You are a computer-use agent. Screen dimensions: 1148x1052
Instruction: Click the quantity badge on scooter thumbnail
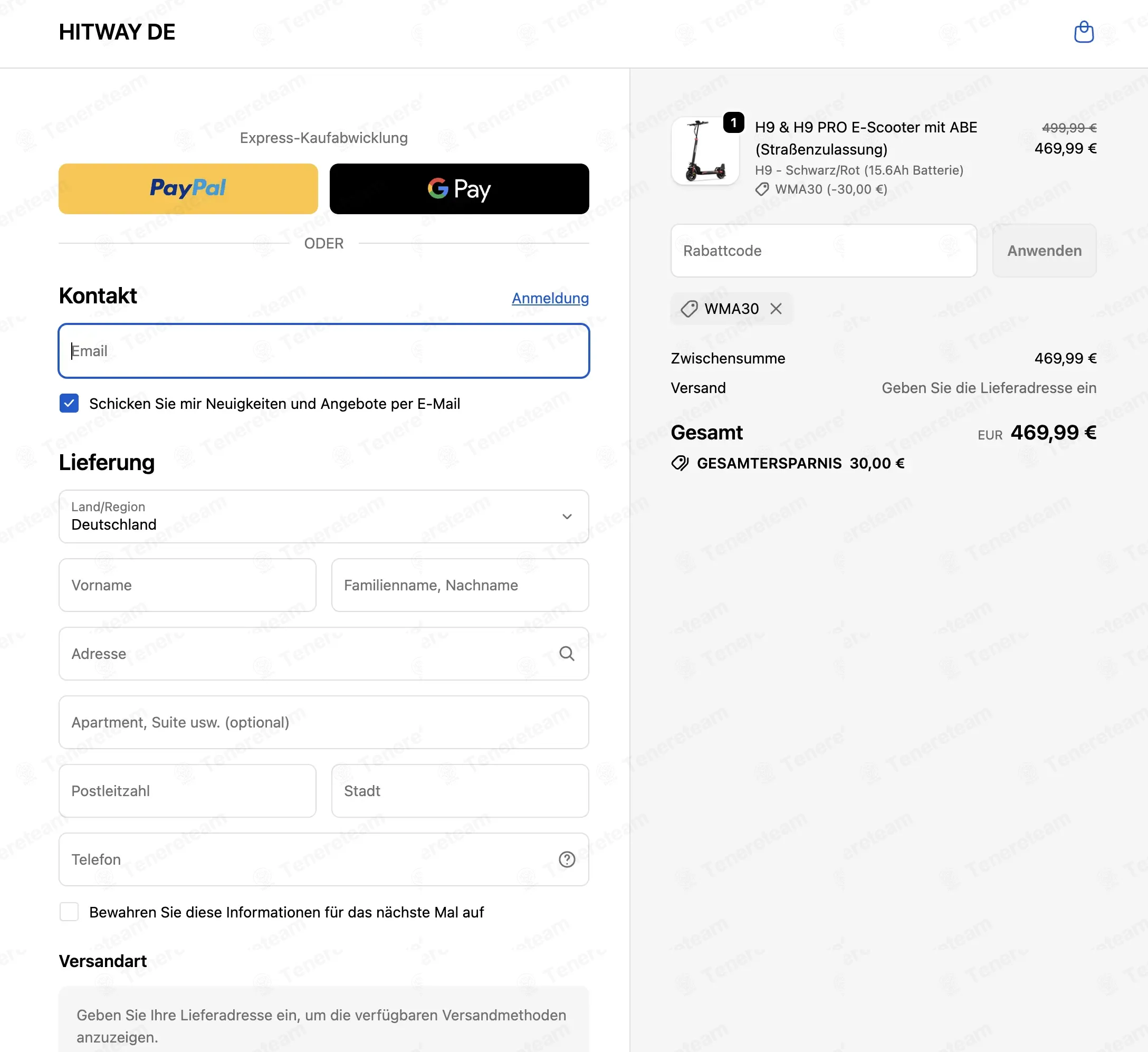tap(733, 122)
